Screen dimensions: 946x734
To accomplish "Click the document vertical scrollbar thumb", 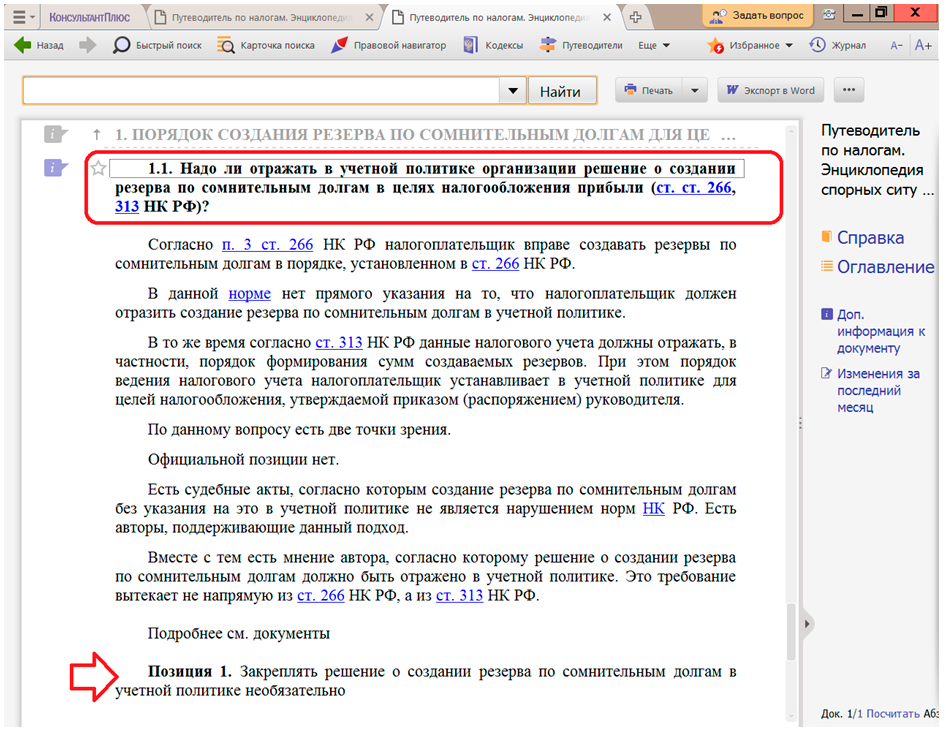I will 792,631.
